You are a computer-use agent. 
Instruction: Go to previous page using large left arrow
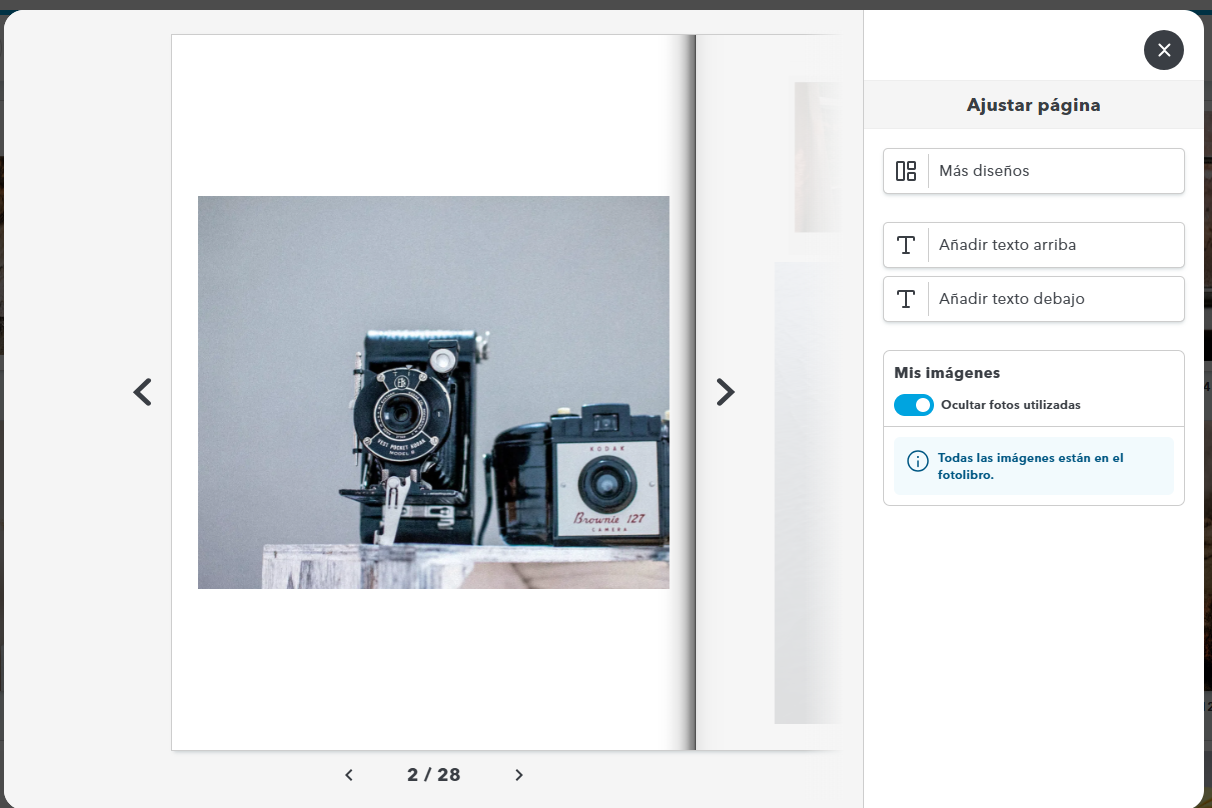tap(142, 392)
